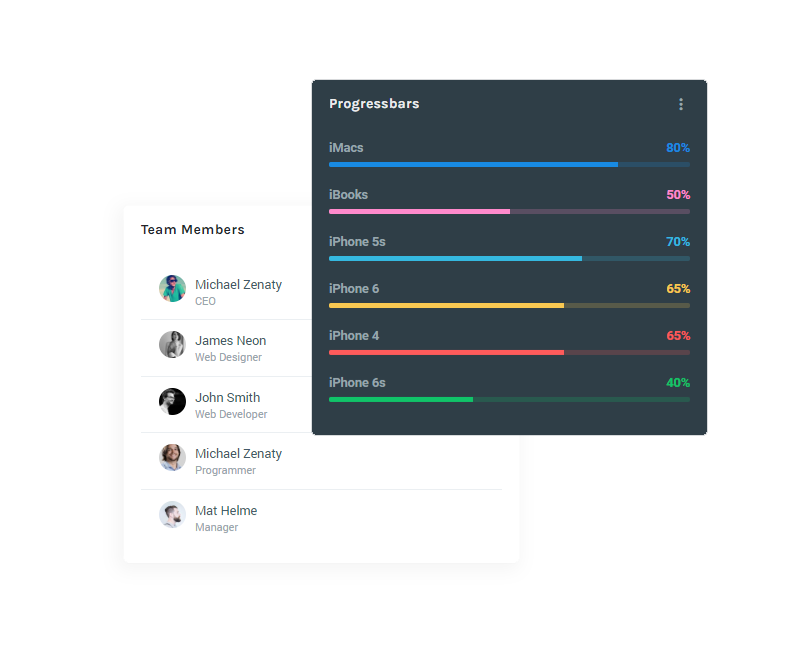The height and width of the screenshot is (650, 800).
Task: Click Mat Helme's avatar image
Action: tap(172, 515)
